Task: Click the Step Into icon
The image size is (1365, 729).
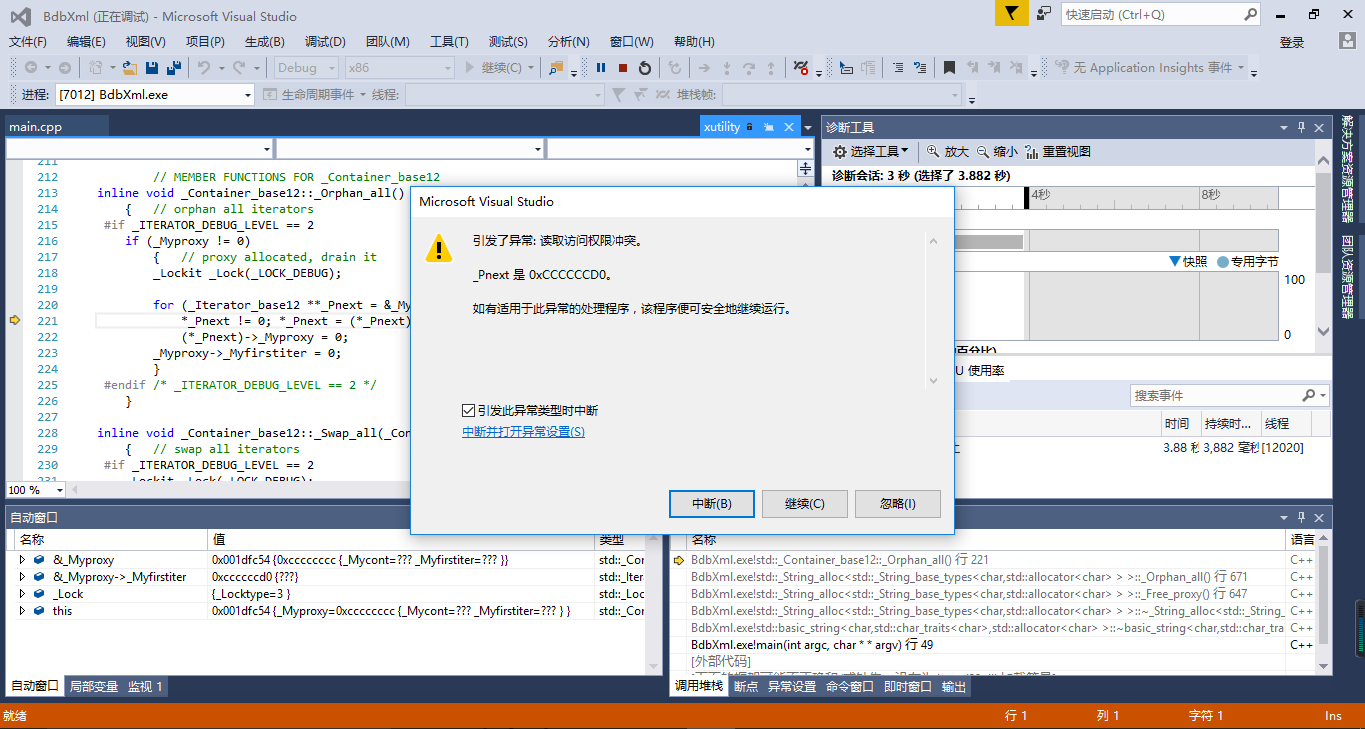Action: 727,68
